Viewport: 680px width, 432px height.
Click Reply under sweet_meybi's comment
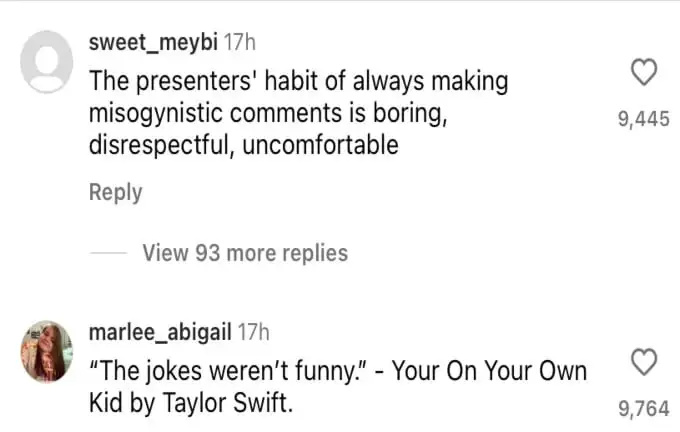tap(115, 193)
